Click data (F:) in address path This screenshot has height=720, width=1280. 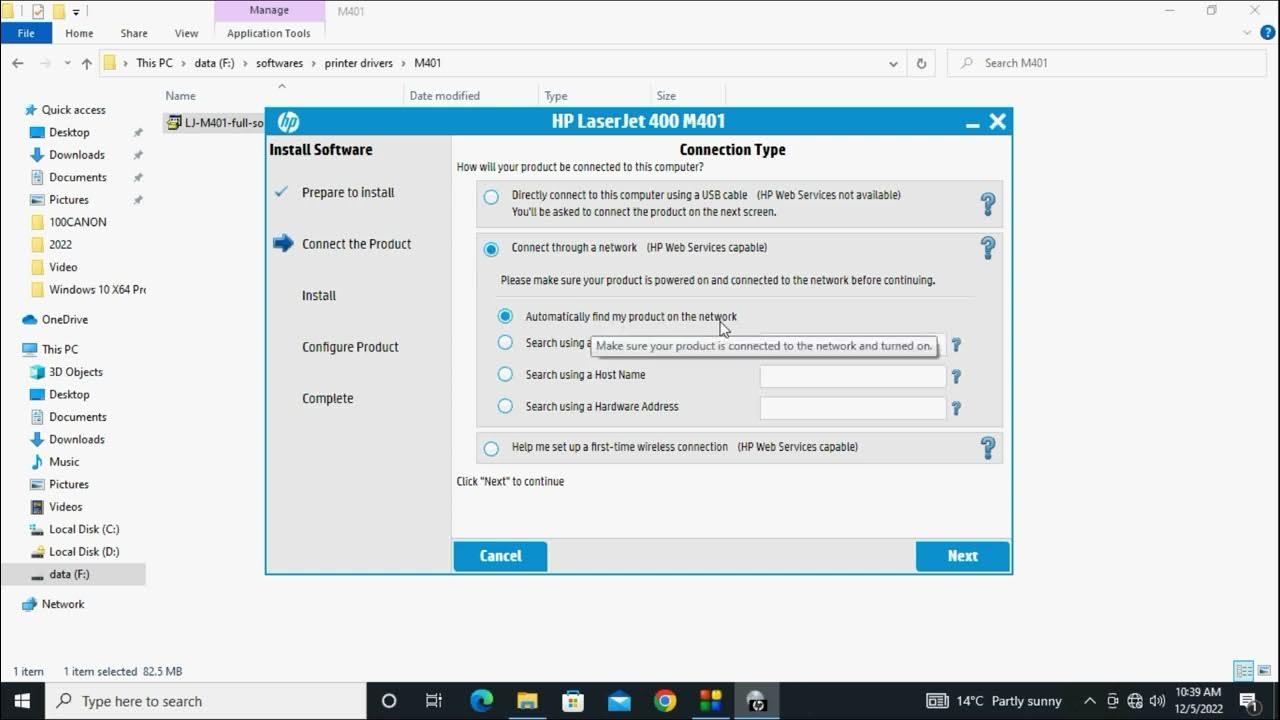coord(215,63)
